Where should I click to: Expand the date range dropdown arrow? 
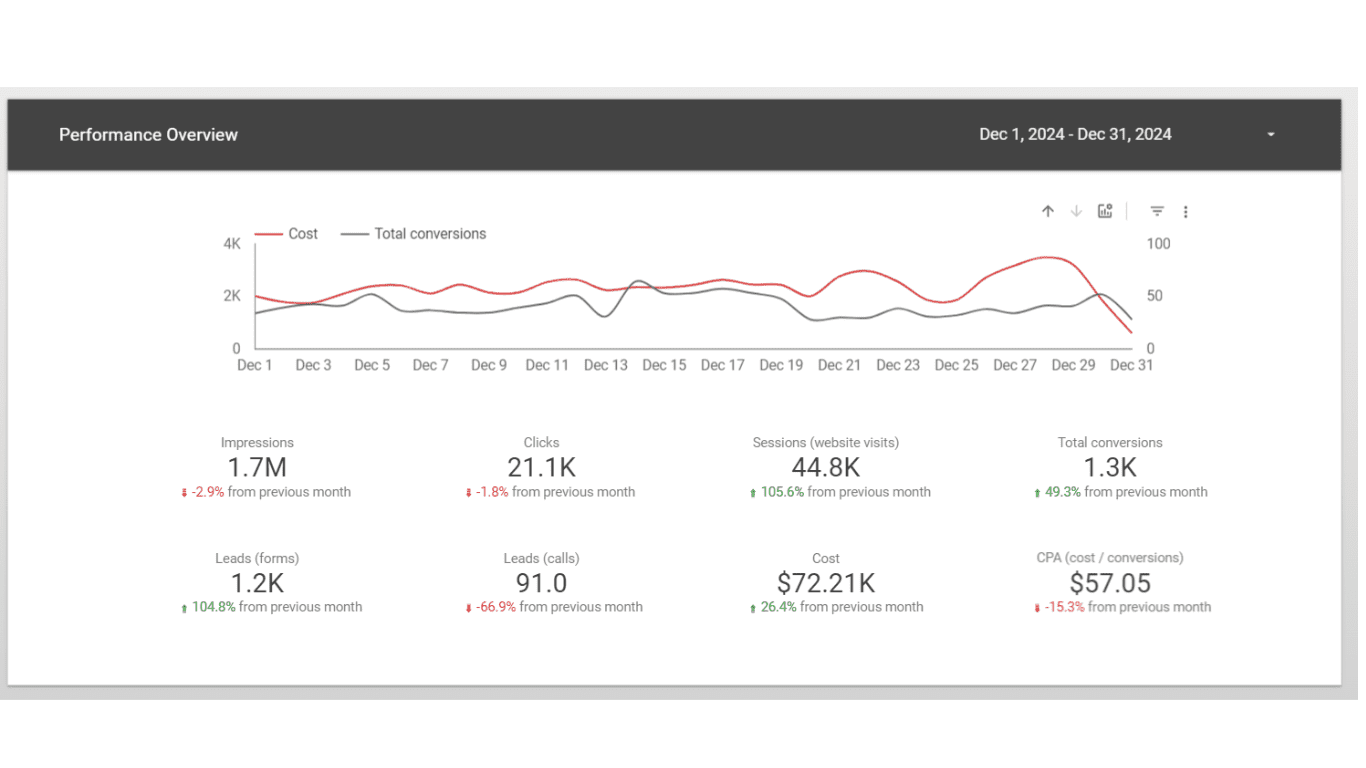(1271, 135)
